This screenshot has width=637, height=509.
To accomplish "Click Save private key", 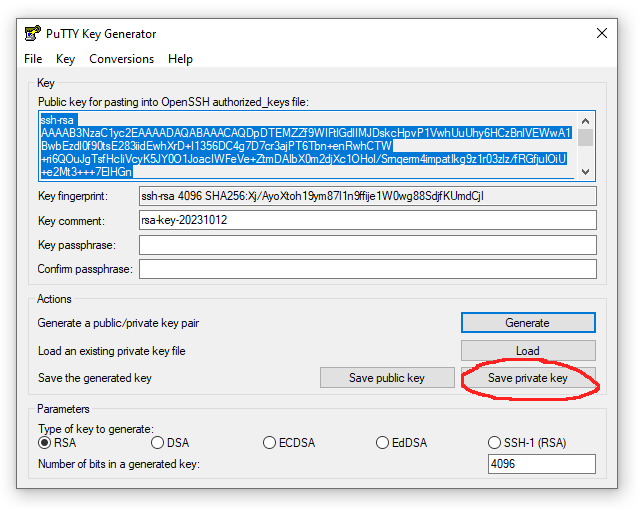I will [x=527, y=378].
